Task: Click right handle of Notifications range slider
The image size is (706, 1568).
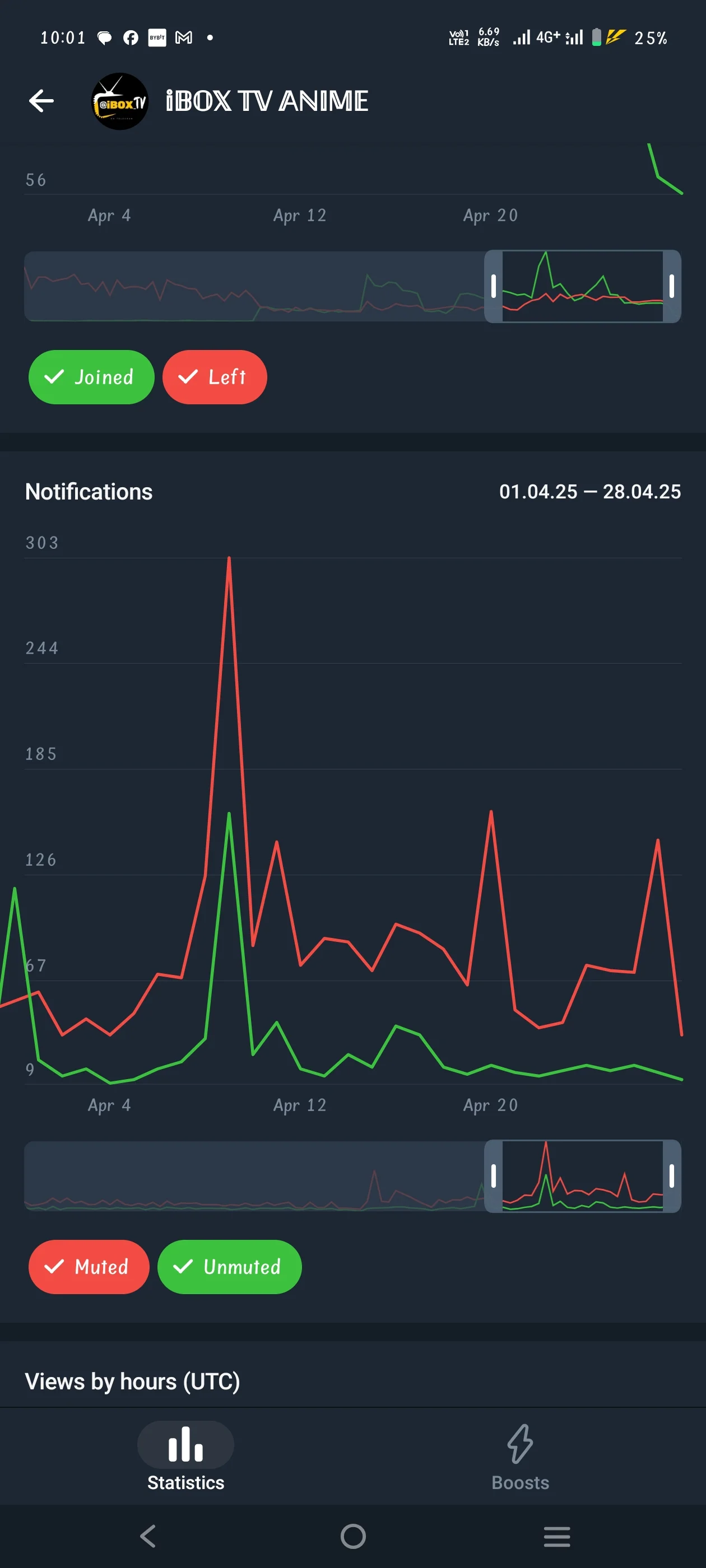Action: [x=671, y=1176]
